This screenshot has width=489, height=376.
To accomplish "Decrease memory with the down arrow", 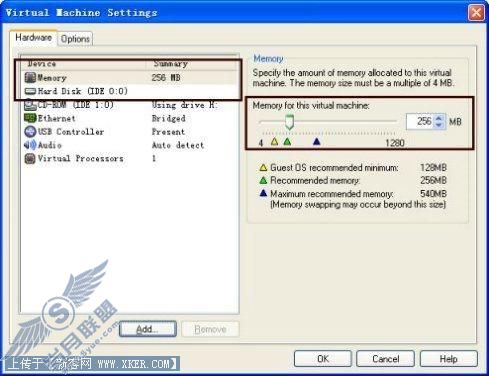I will coord(439,125).
